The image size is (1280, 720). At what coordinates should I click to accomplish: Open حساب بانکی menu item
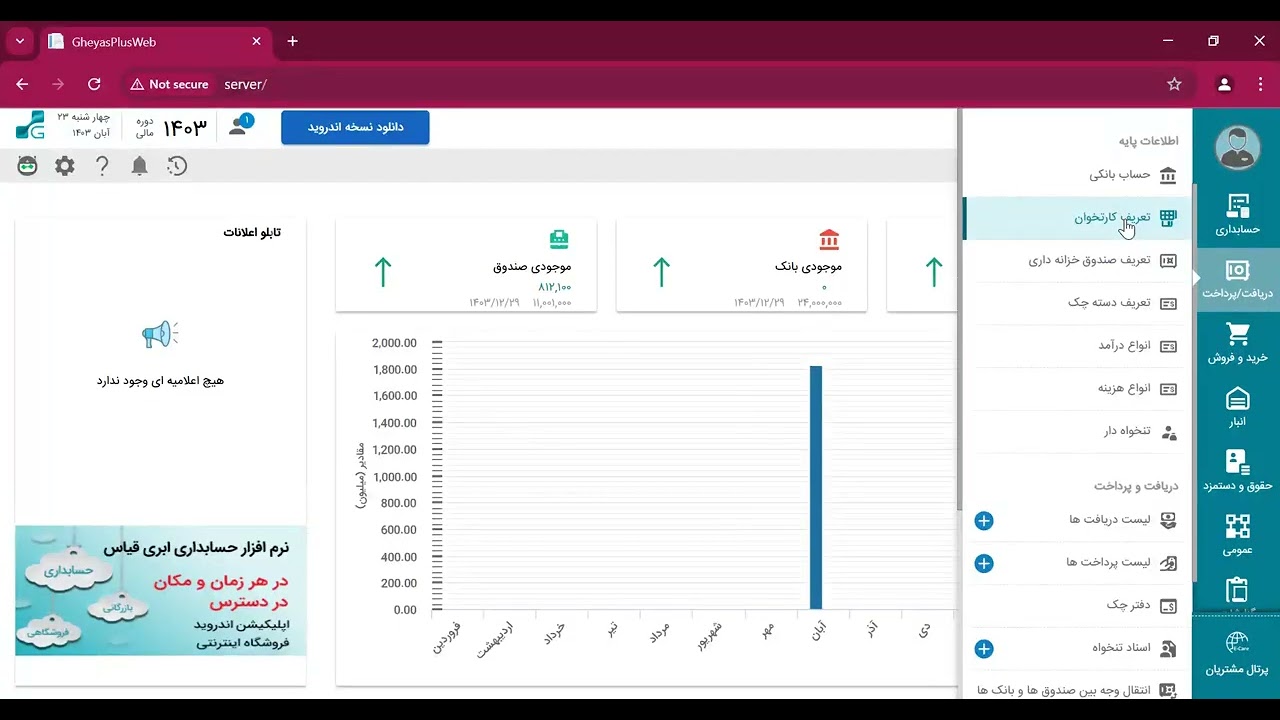(x=1076, y=175)
